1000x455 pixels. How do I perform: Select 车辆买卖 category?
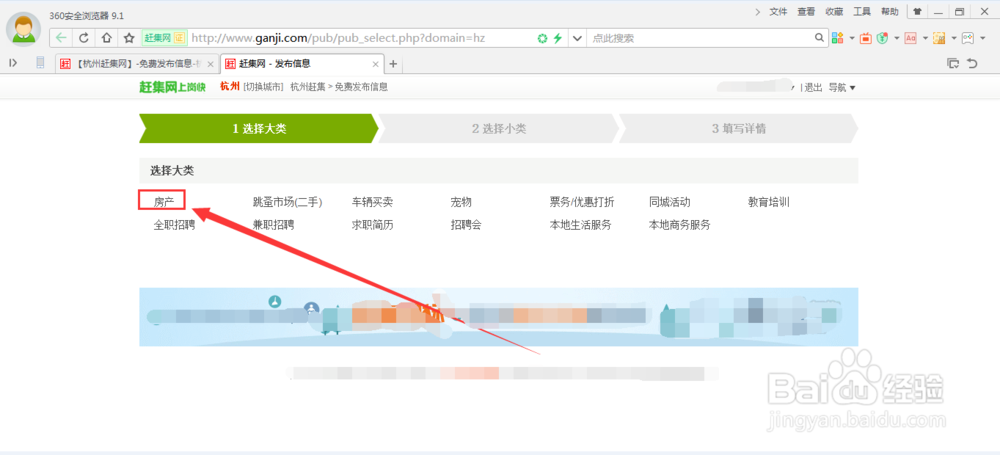click(372, 202)
